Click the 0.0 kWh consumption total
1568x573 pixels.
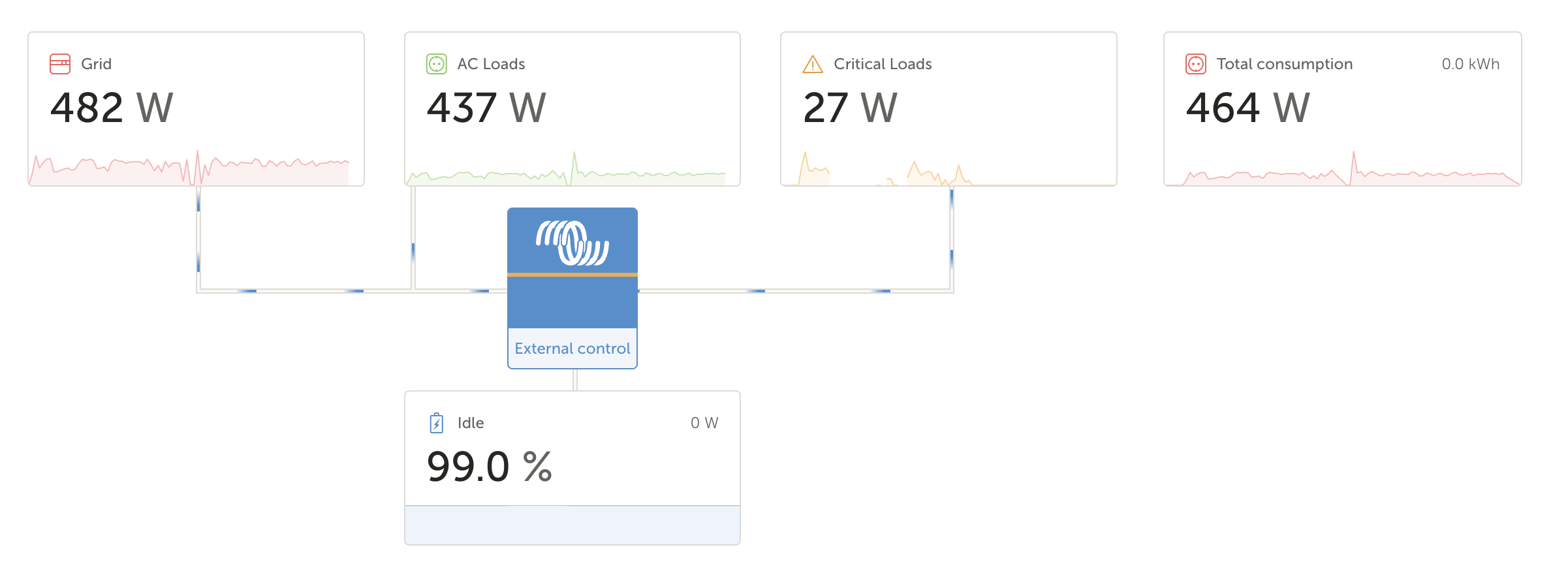pos(1470,64)
